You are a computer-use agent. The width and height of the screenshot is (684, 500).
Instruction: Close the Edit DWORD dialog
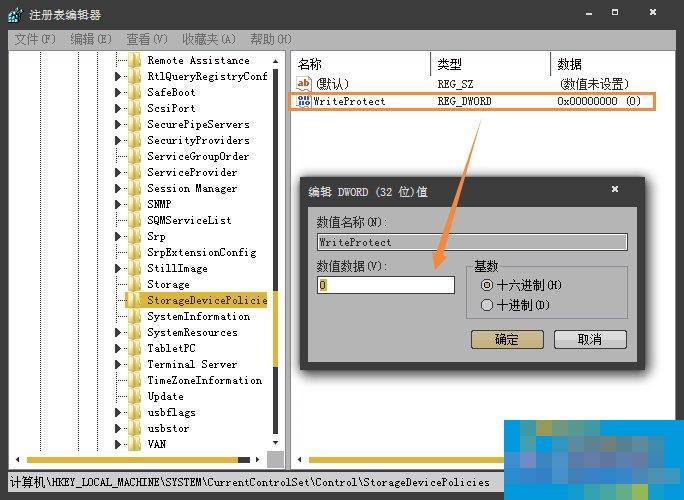(615, 190)
